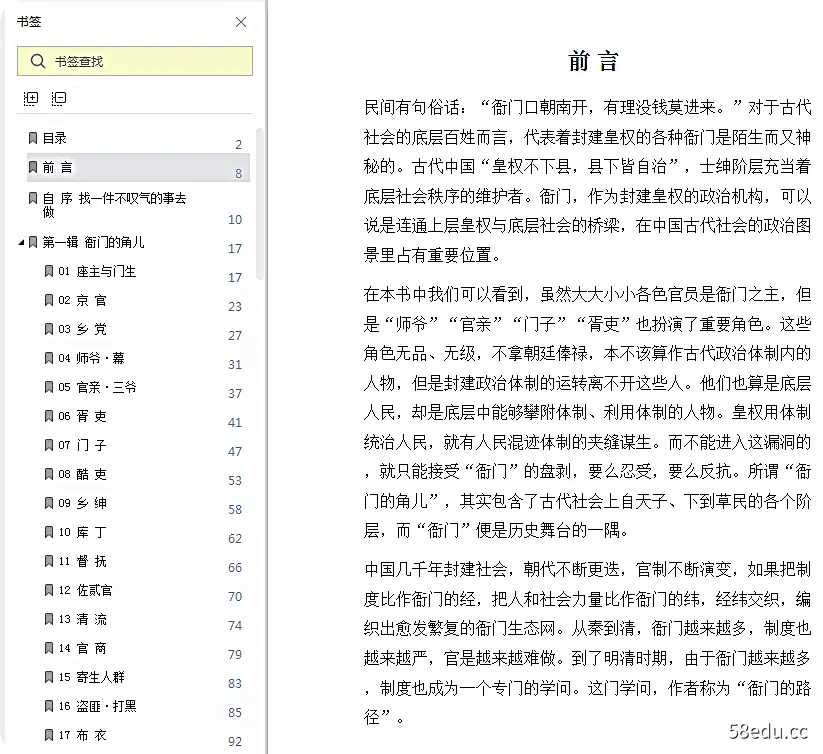Click bookmark flag icon beside 06 胥 吏
This screenshot has width=823, height=754.
coord(49,416)
